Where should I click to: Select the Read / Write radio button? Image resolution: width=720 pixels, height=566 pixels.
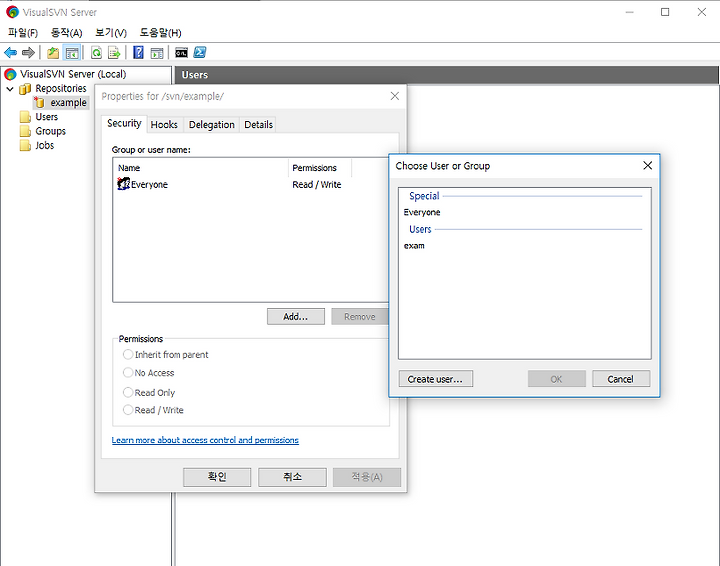(128, 409)
